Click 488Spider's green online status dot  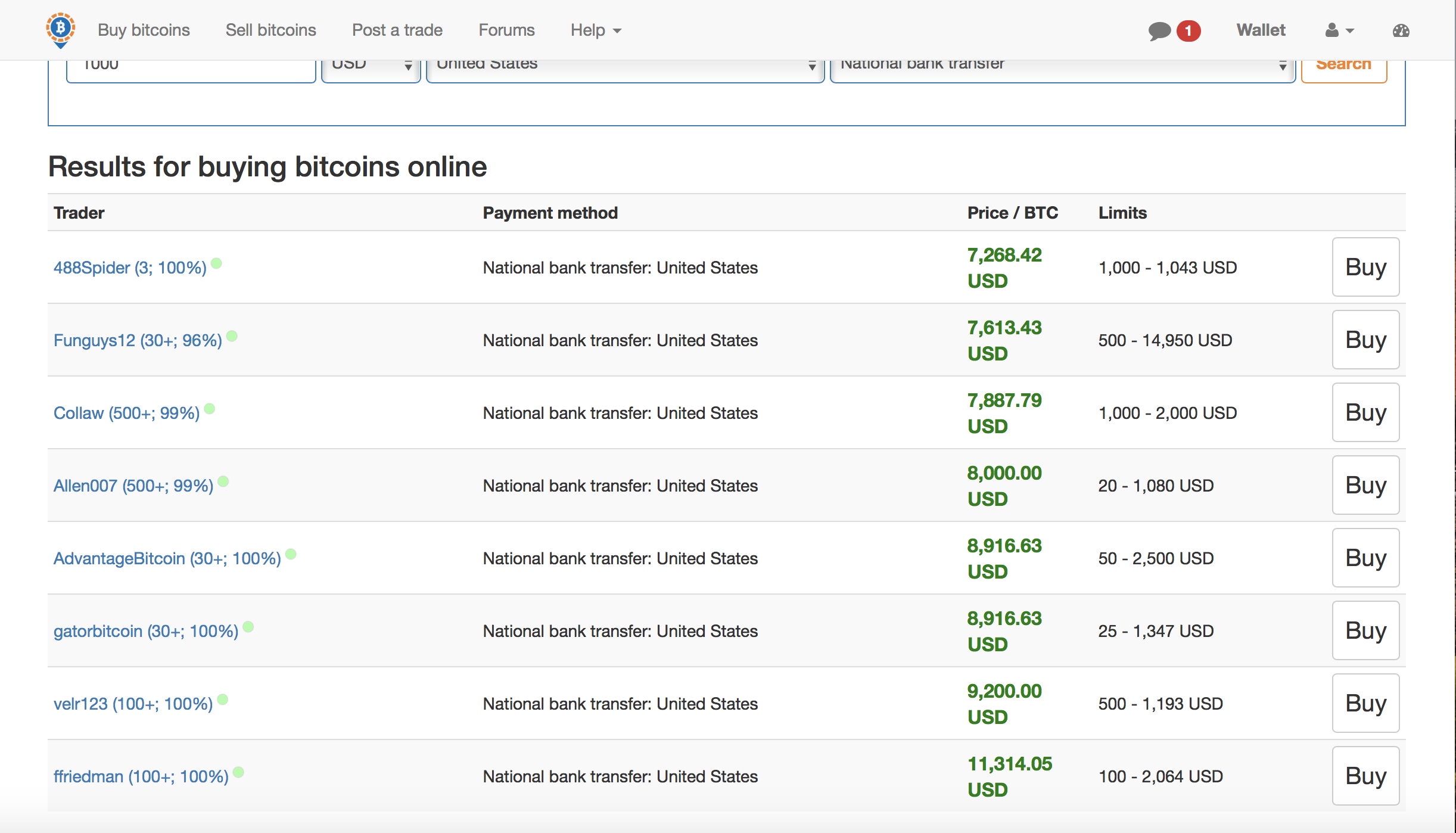(217, 263)
